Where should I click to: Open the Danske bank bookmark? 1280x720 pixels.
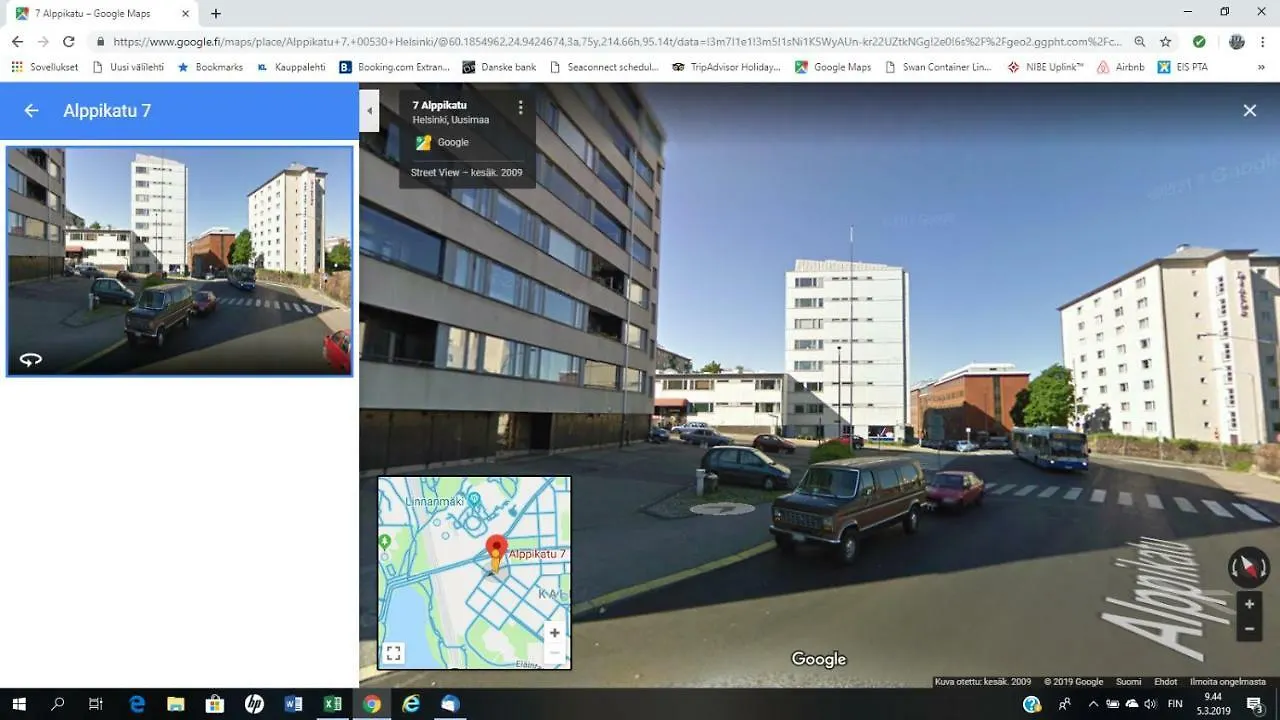(x=499, y=67)
